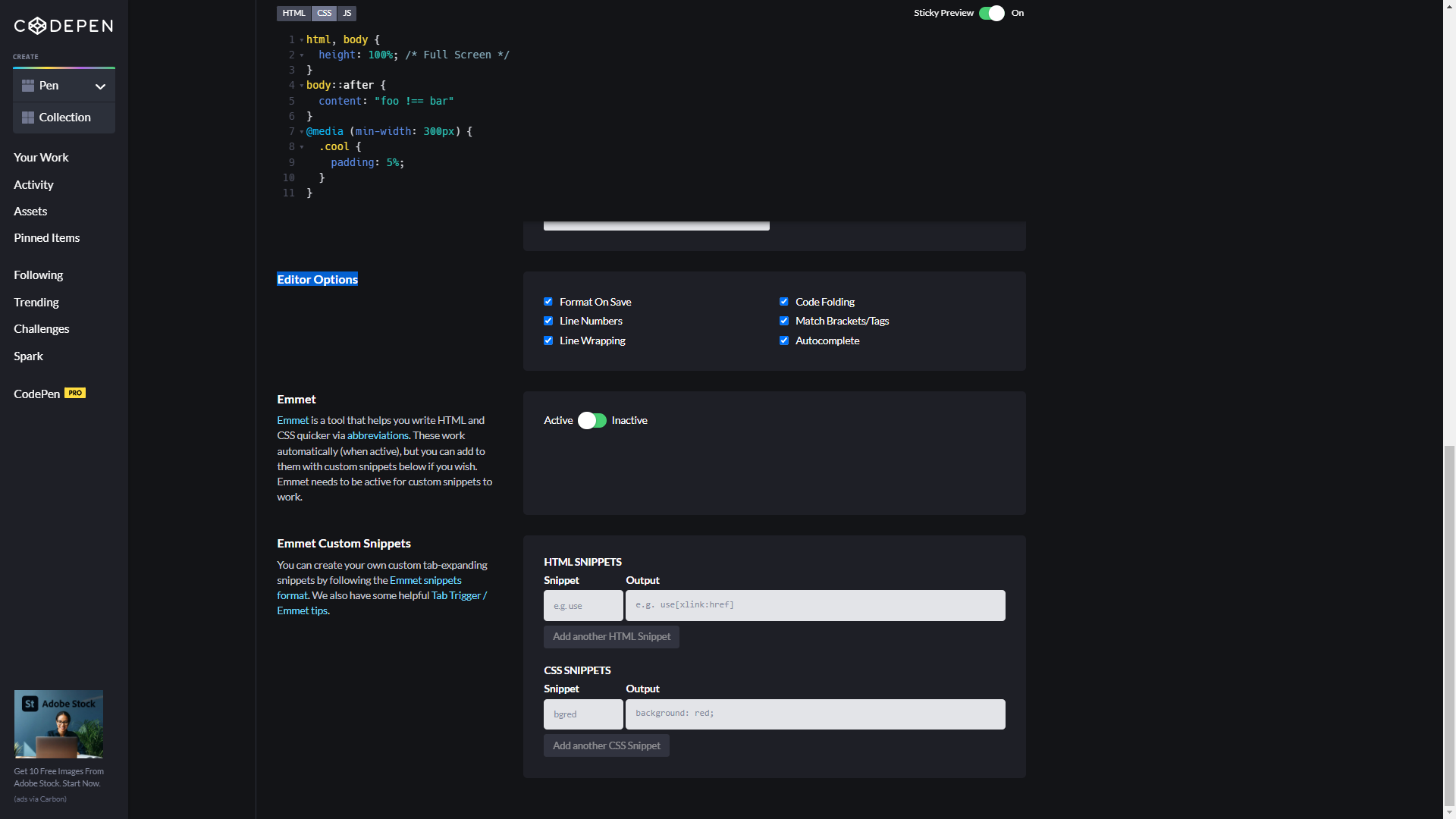Select the JS editor tab
Screen dimensions: 1456x819
[x=347, y=13]
